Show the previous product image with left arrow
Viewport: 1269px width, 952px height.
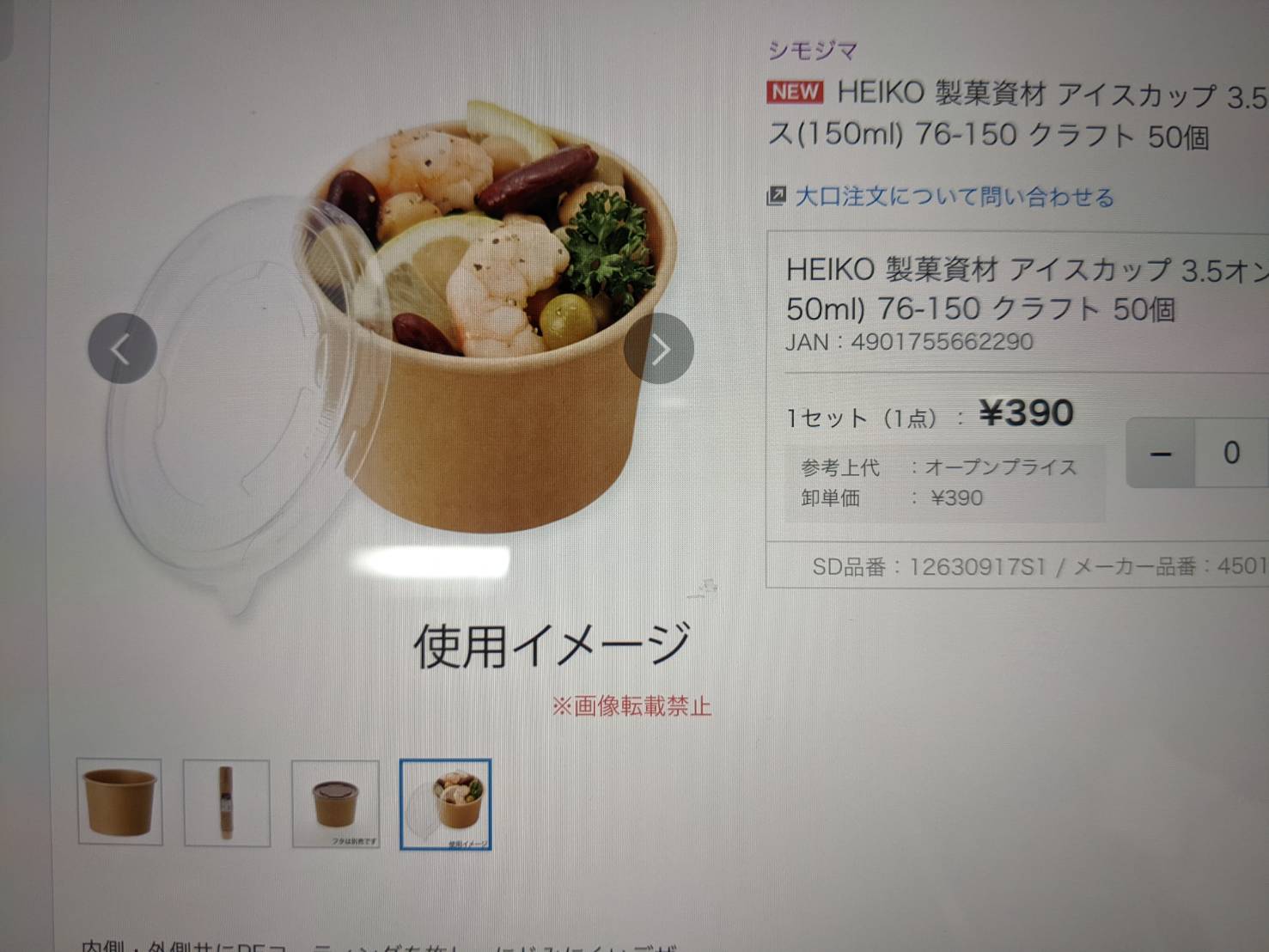pyautogui.click(x=122, y=349)
